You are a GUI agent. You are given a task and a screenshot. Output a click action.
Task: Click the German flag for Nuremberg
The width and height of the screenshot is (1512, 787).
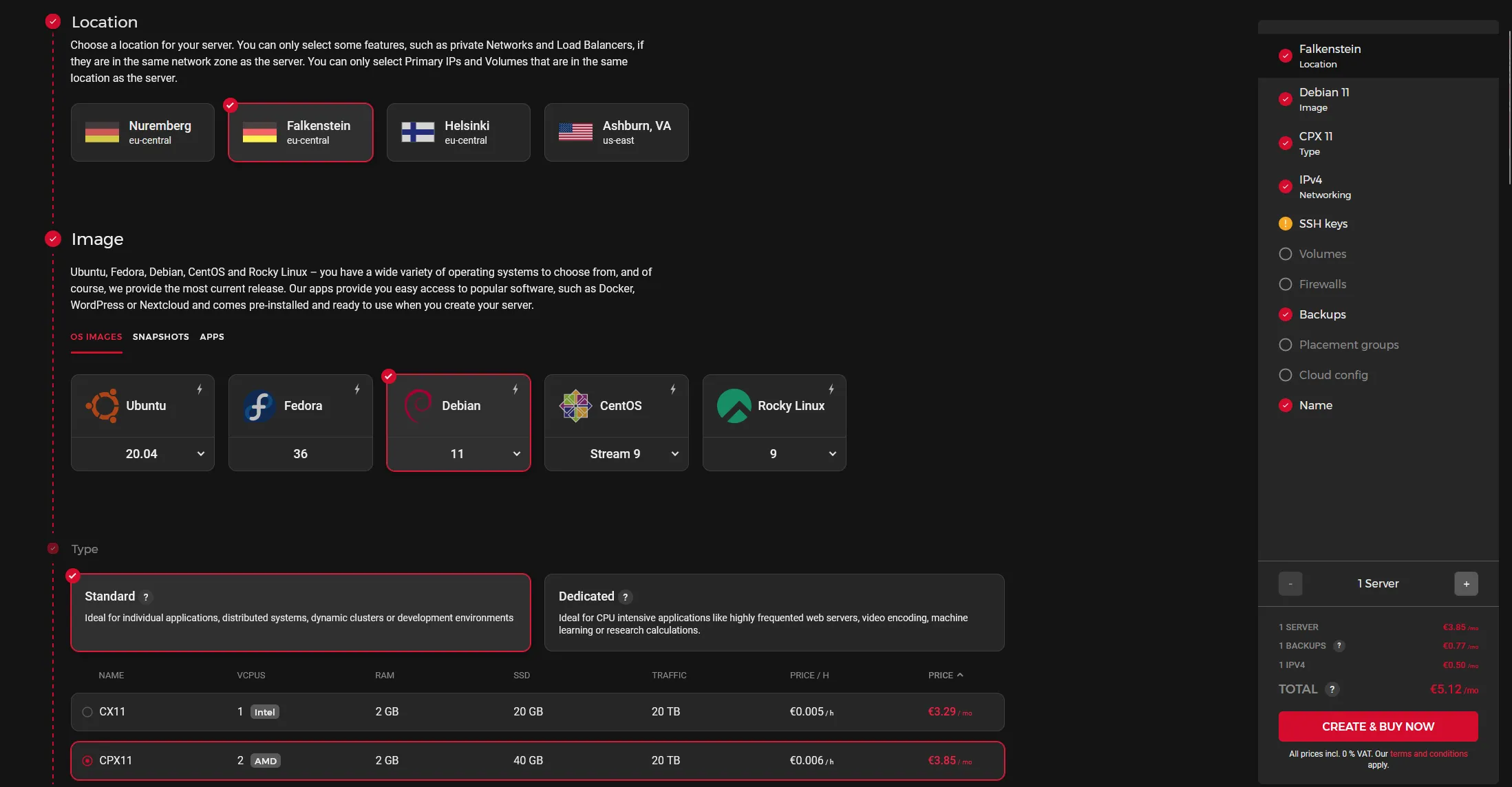[102, 132]
